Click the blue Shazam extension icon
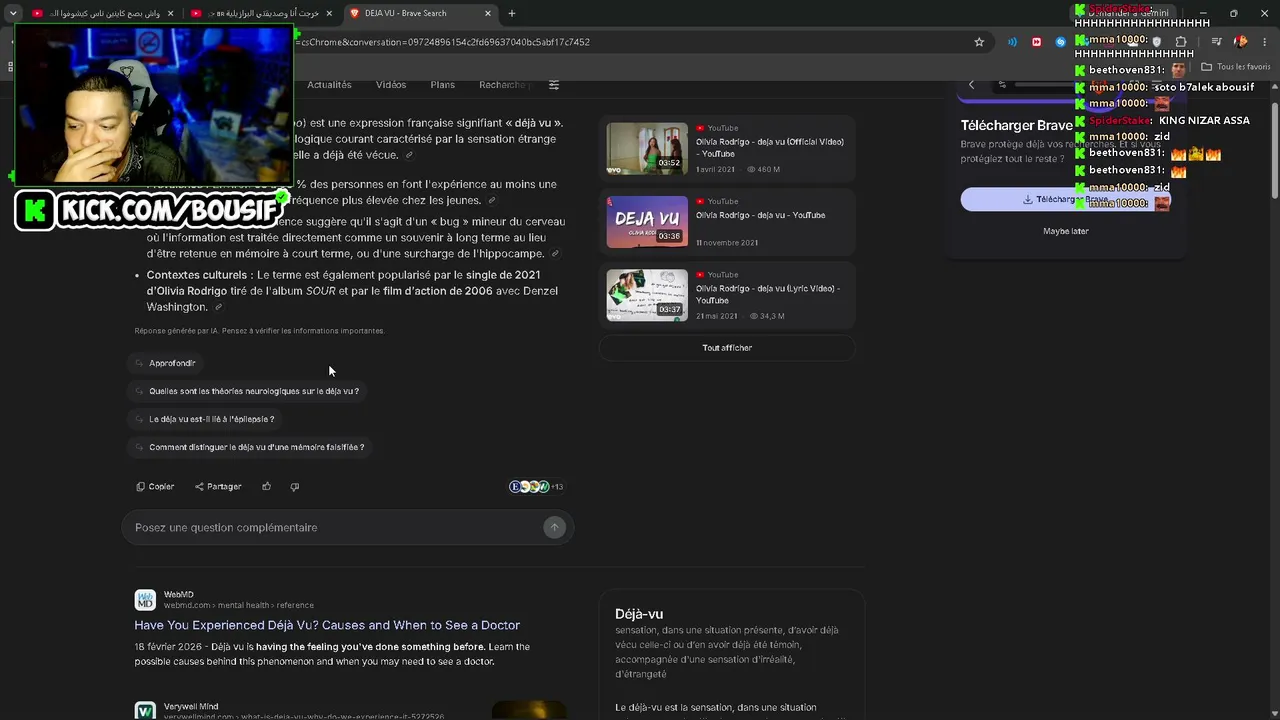The image size is (1280, 720). [x=1061, y=42]
